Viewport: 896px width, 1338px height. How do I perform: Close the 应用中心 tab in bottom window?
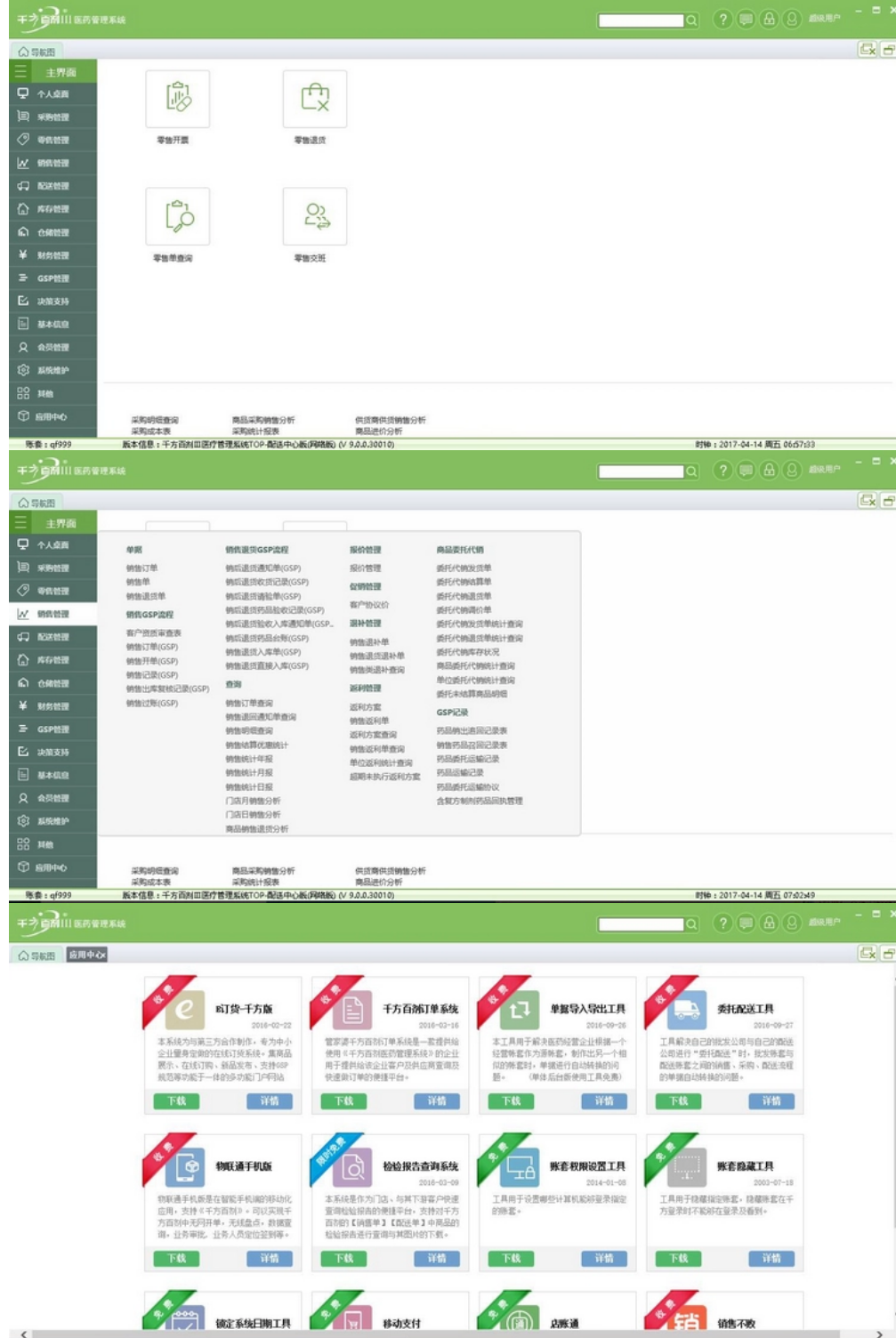click(x=102, y=955)
